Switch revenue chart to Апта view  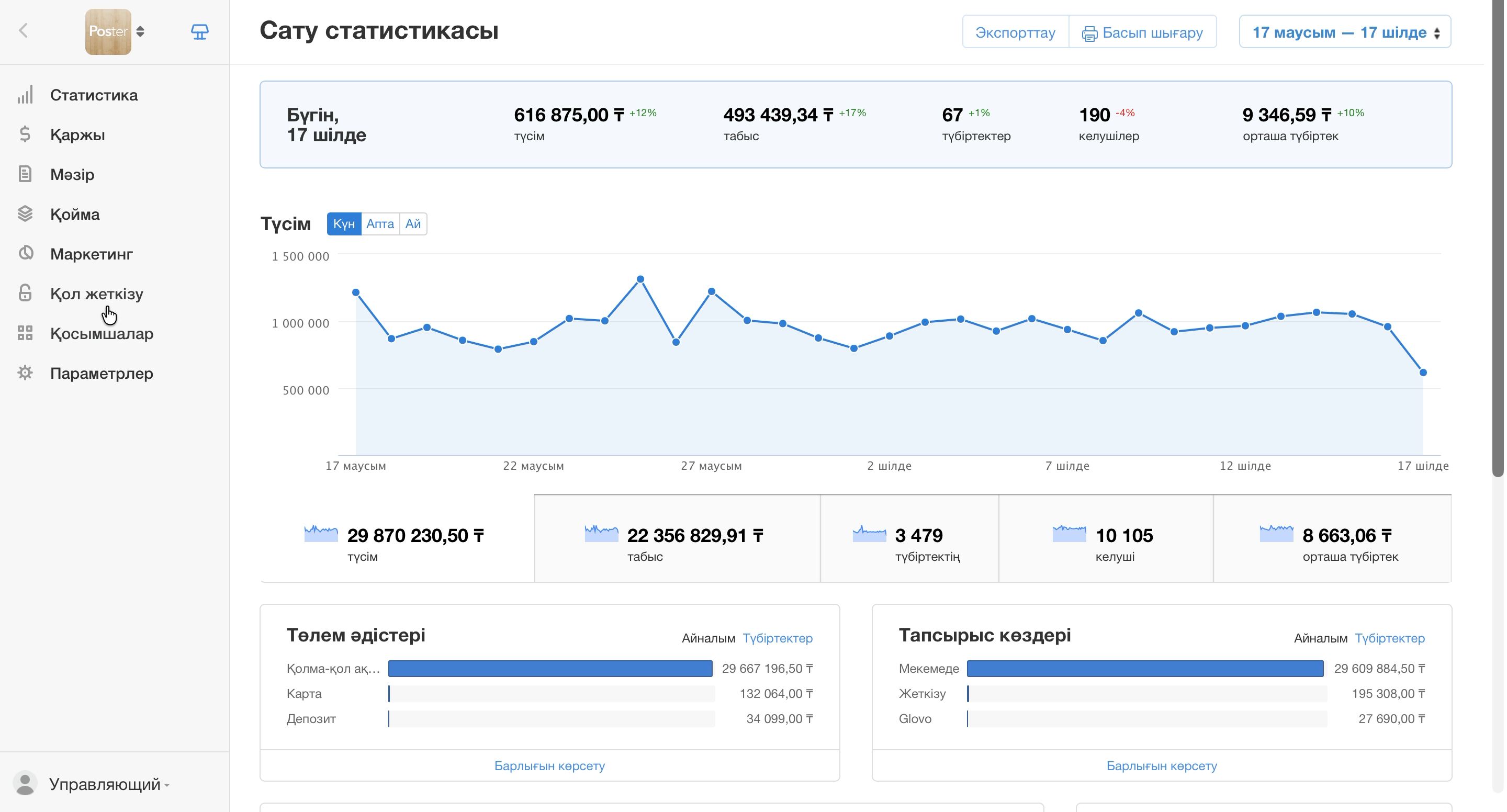tap(380, 223)
